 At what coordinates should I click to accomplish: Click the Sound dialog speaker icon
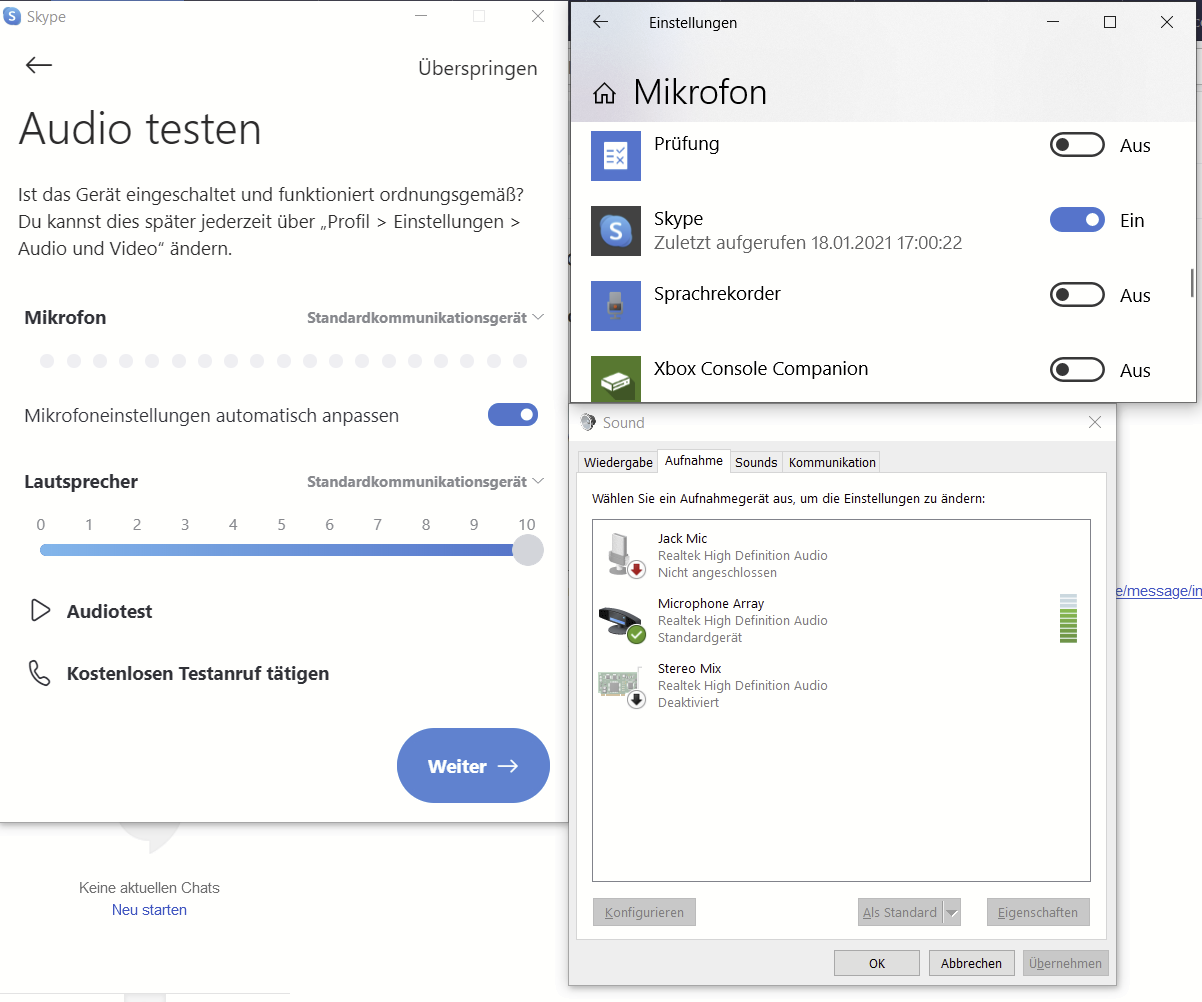(x=588, y=423)
